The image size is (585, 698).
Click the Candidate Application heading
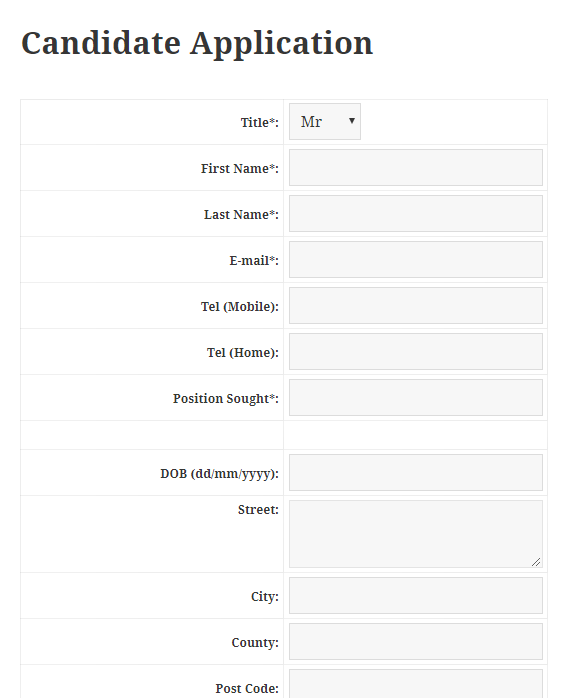click(x=197, y=44)
